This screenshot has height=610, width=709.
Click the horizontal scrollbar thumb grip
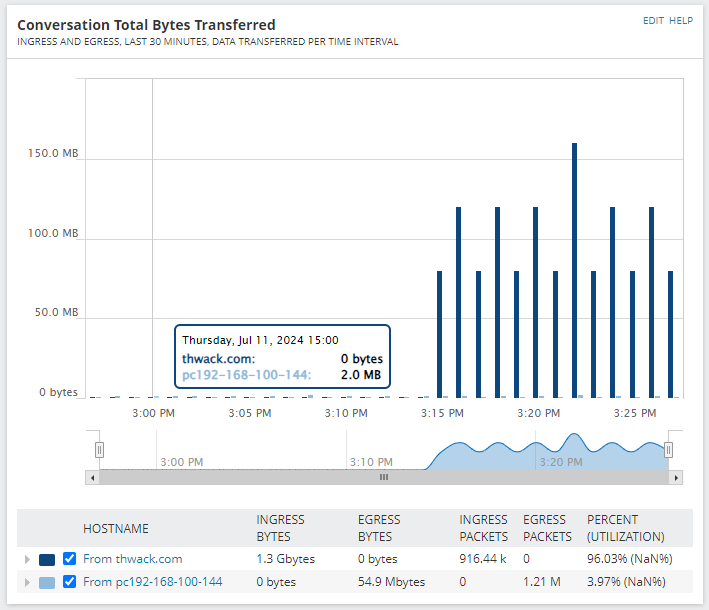[x=383, y=478]
